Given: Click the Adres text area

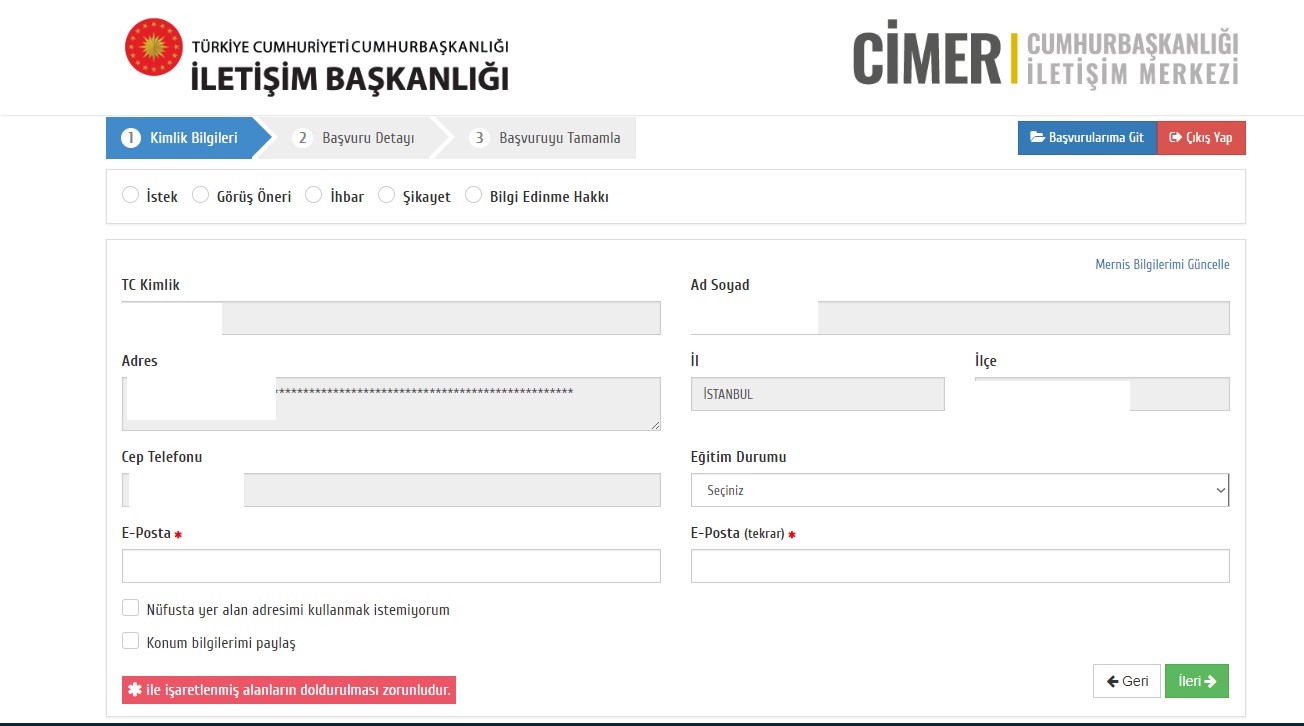Looking at the screenshot, I should coord(391,404).
